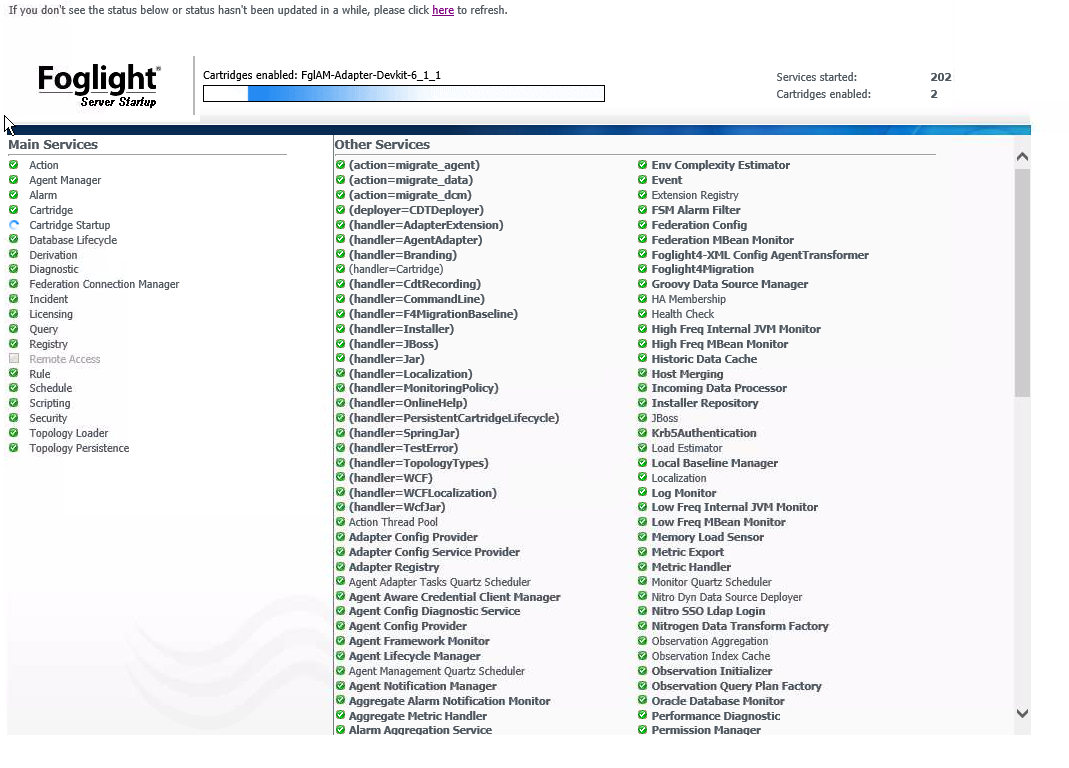Click the grey disabled box beside Remote Access
Viewport: 1069px width, 768px height.
click(x=14, y=359)
